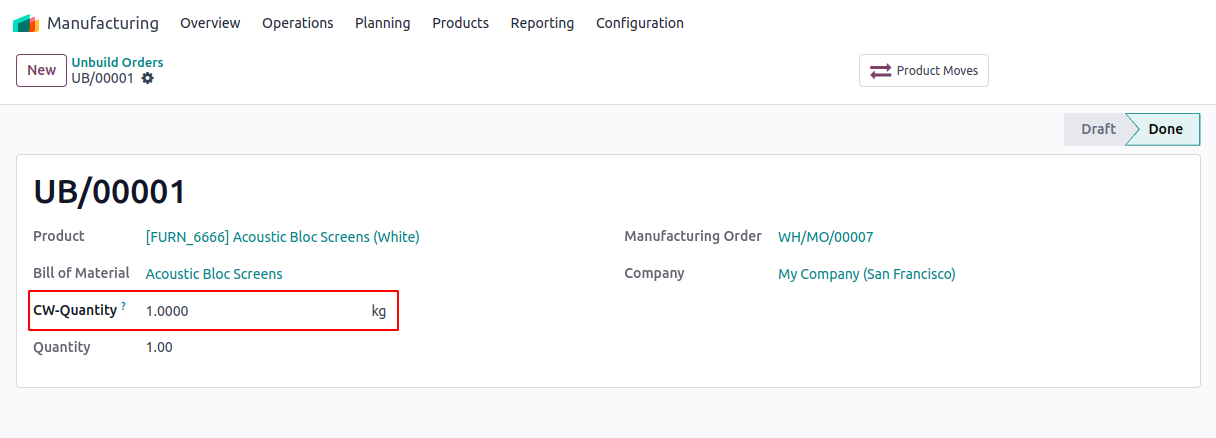Click the Manufacturing app logo icon

pos(26,23)
